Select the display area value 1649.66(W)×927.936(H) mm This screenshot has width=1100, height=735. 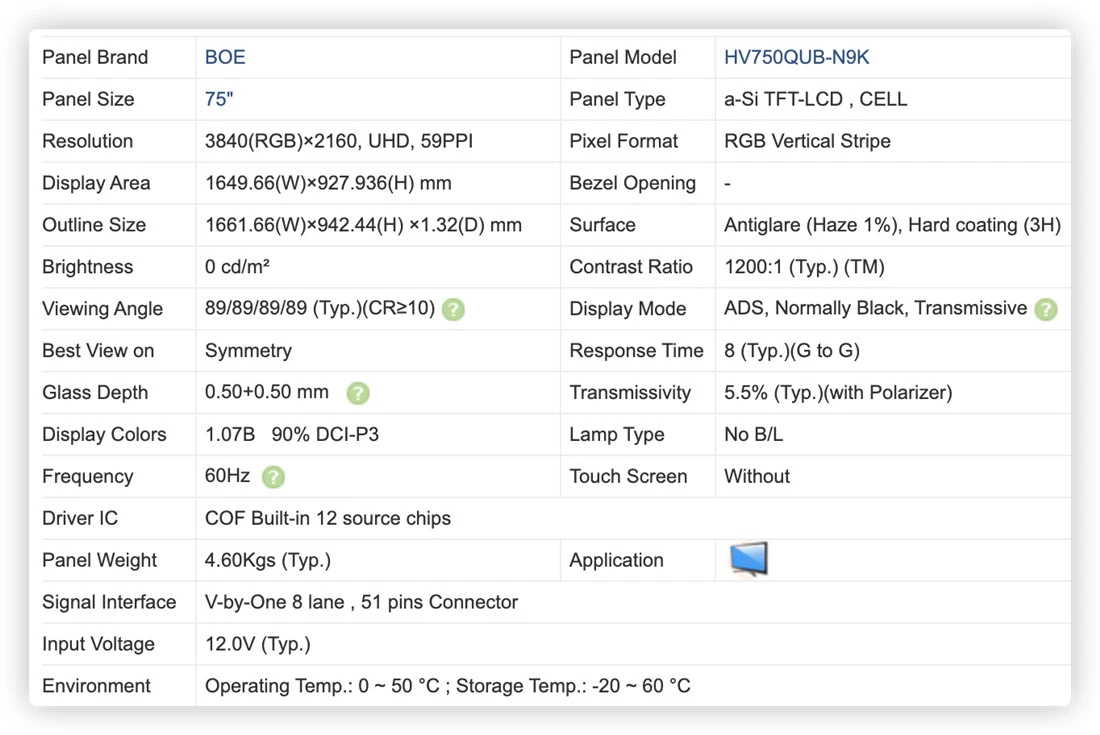tap(328, 183)
